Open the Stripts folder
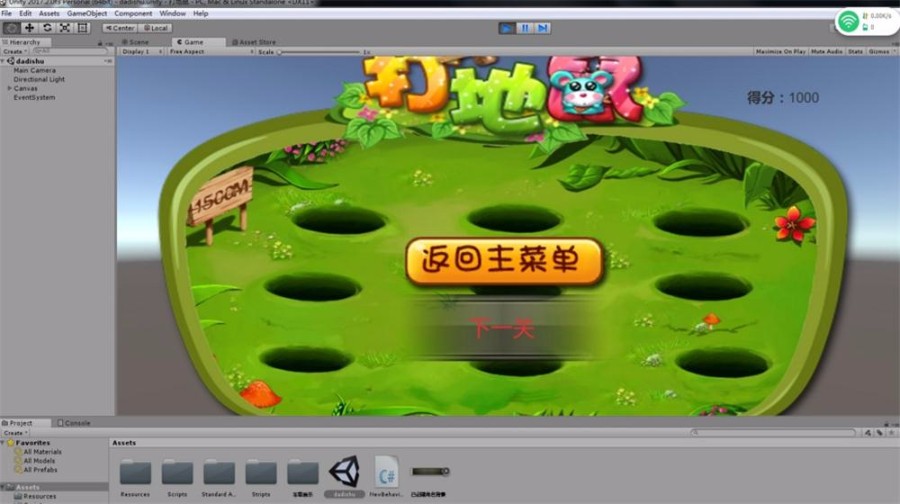 (x=261, y=473)
